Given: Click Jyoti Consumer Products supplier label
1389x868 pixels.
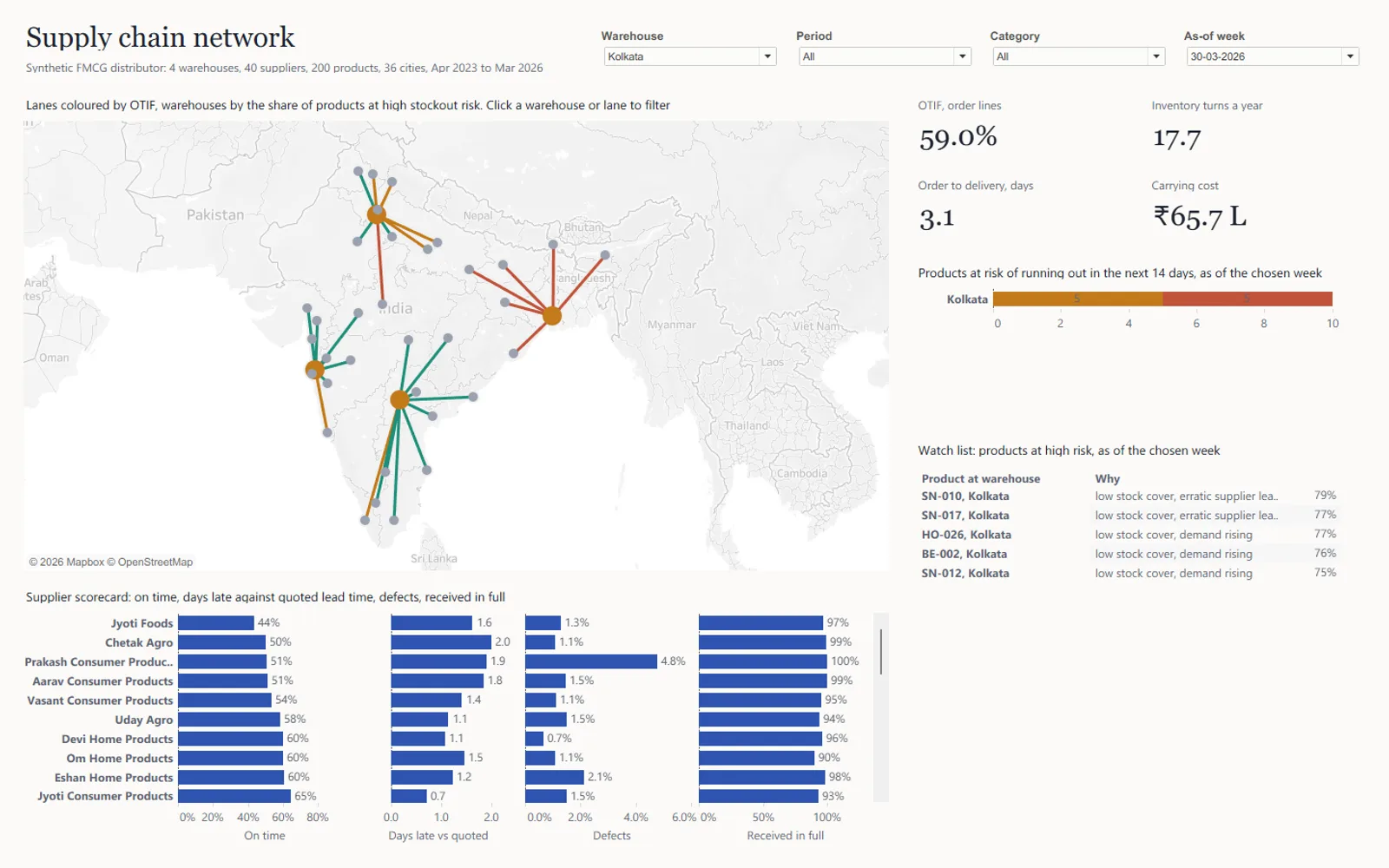Looking at the screenshot, I should pos(105,796).
